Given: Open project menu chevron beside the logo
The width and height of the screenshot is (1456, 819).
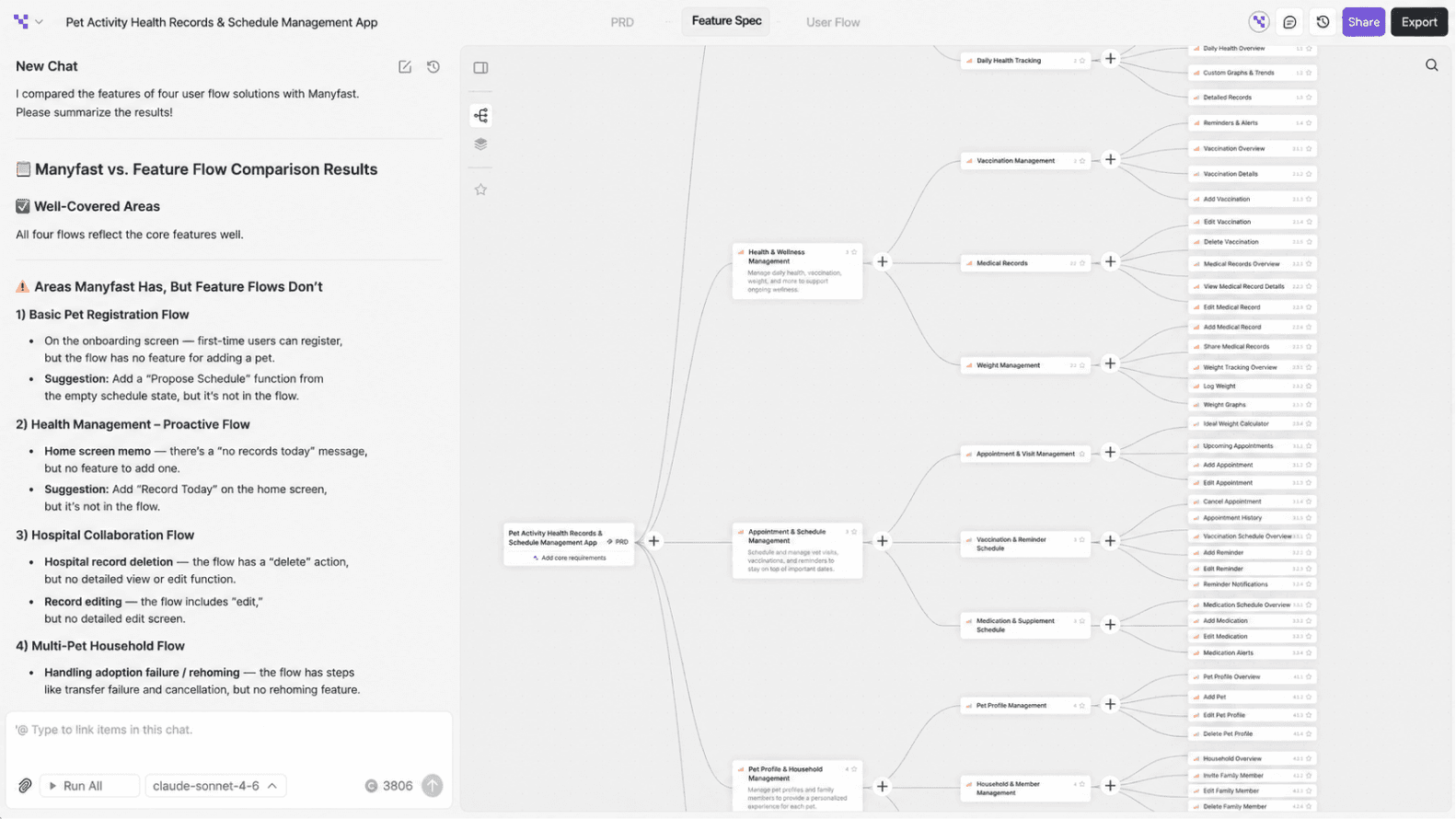Looking at the screenshot, I should (39, 22).
